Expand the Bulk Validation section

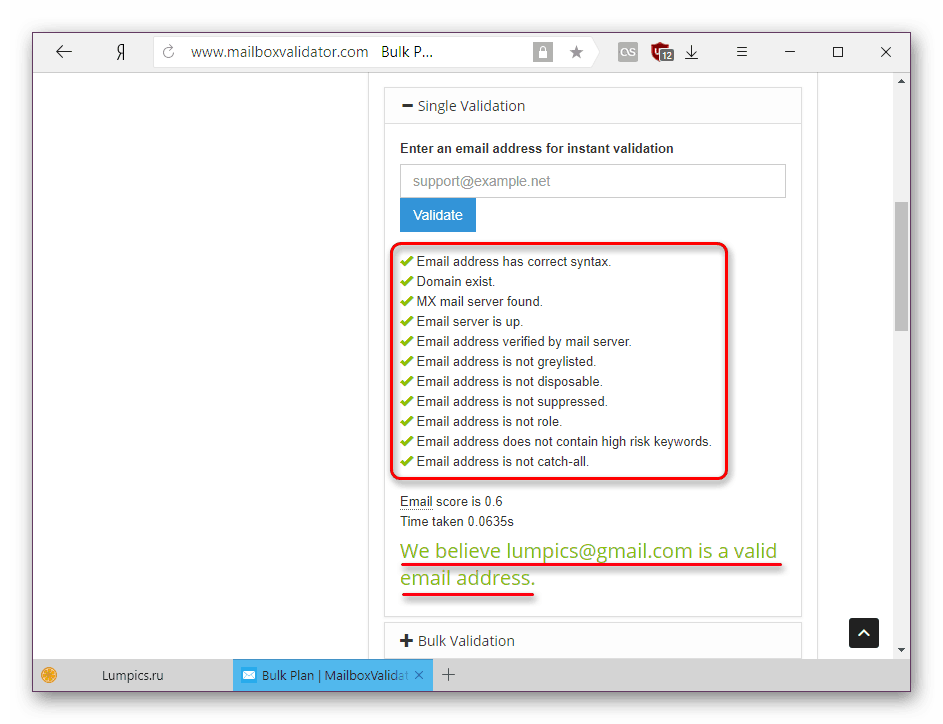click(458, 641)
